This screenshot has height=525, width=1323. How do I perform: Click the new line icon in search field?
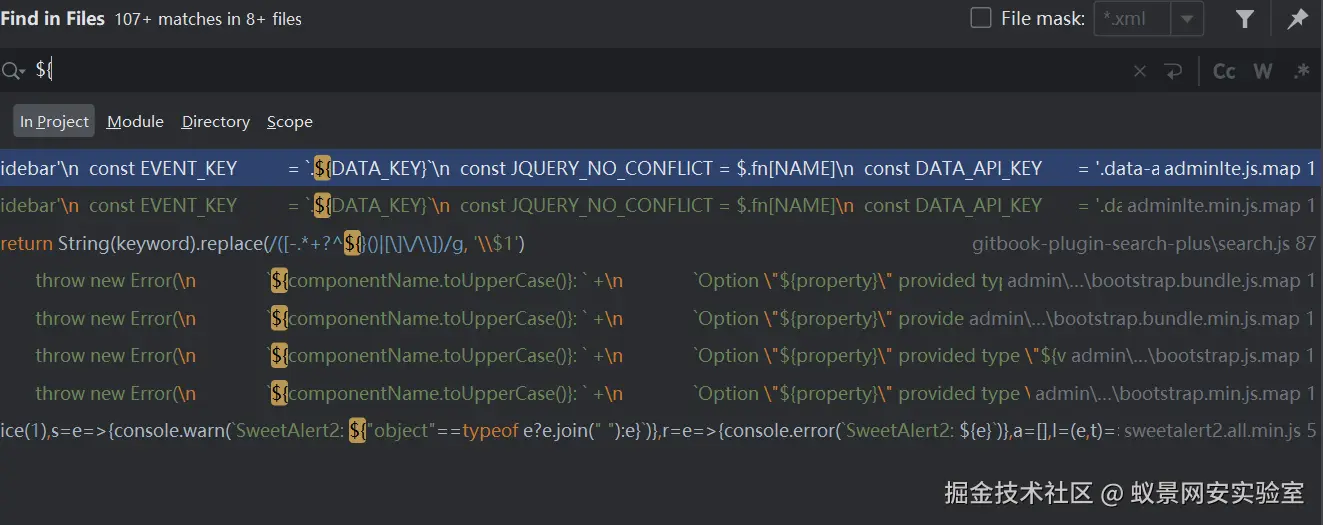(1173, 71)
